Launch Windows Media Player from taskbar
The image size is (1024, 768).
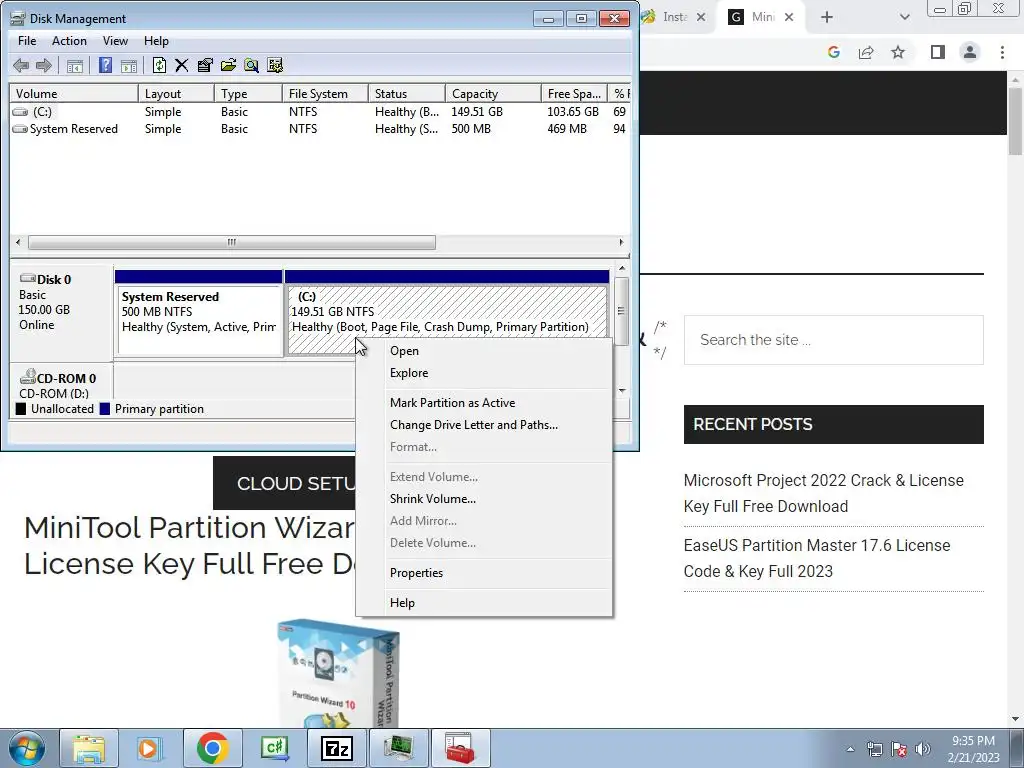pyautogui.click(x=149, y=748)
